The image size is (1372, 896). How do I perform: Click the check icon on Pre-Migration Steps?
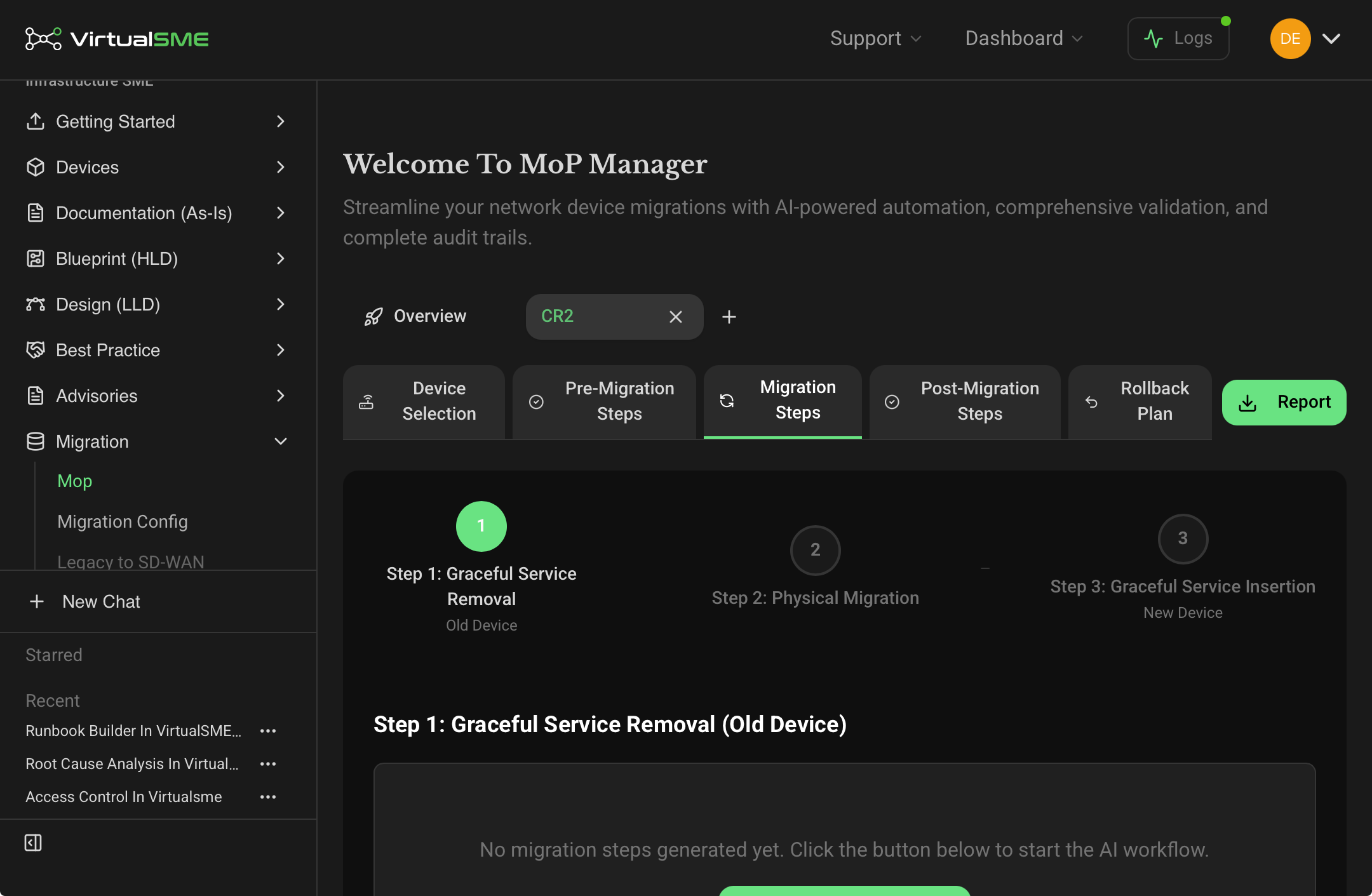536,402
